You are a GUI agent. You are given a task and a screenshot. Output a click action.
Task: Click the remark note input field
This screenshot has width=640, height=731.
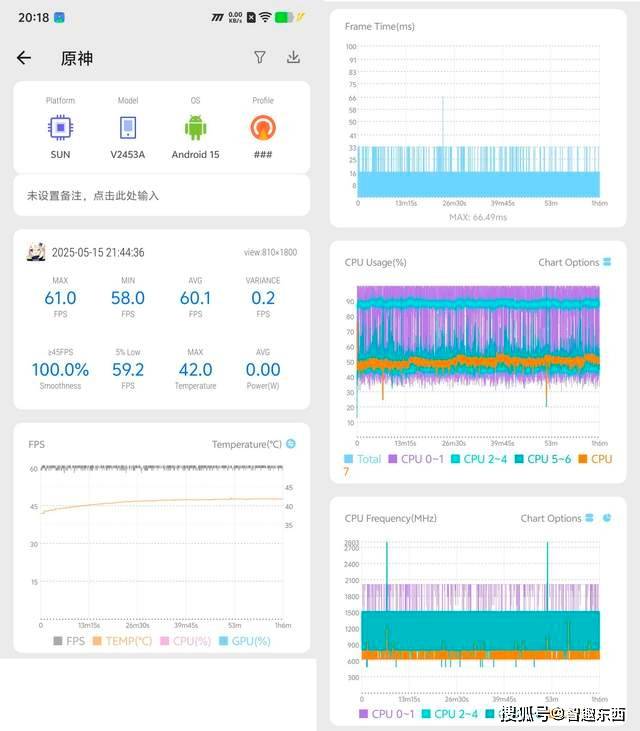162,195
